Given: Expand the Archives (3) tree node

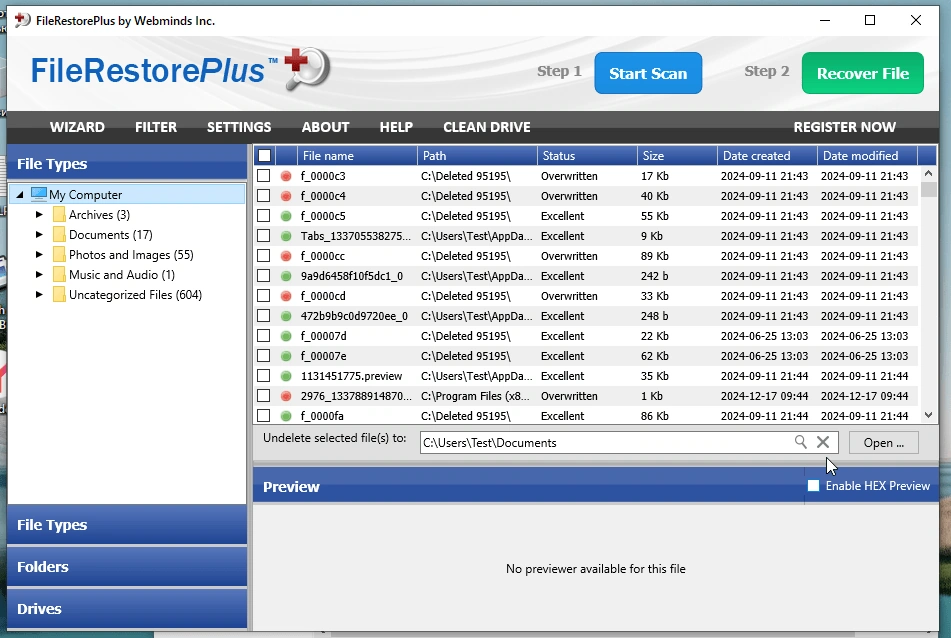Looking at the screenshot, I should 39,215.
